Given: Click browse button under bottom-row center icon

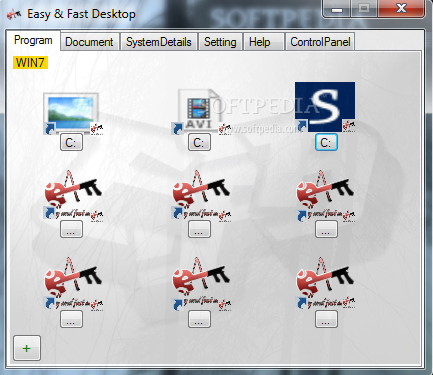Looking at the screenshot, I should click(x=199, y=319).
